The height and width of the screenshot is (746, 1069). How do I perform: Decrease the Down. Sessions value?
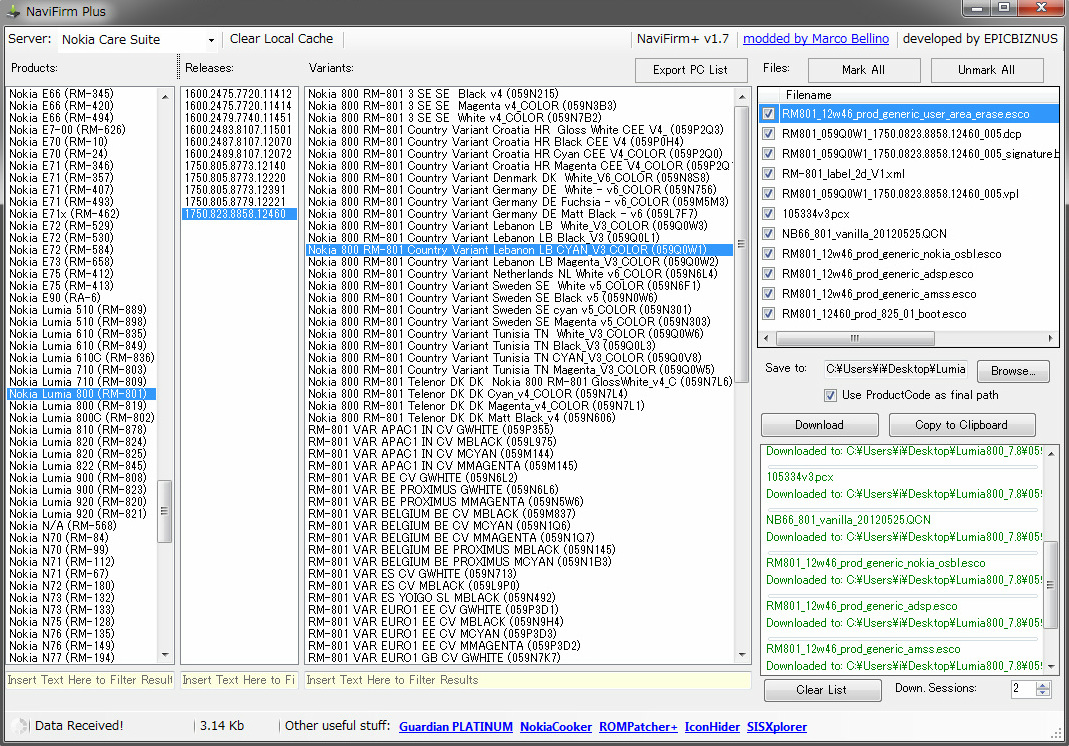point(1044,693)
